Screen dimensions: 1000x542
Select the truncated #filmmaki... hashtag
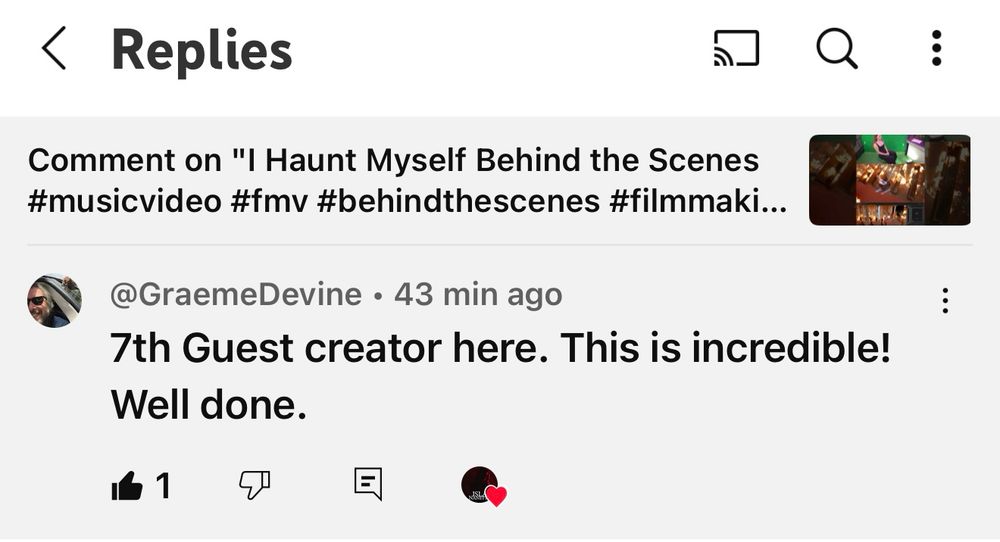(x=697, y=201)
